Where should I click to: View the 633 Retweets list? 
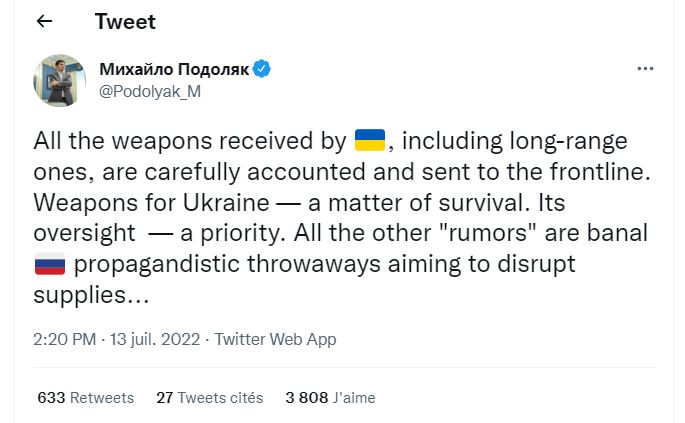[x=85, y=397]
